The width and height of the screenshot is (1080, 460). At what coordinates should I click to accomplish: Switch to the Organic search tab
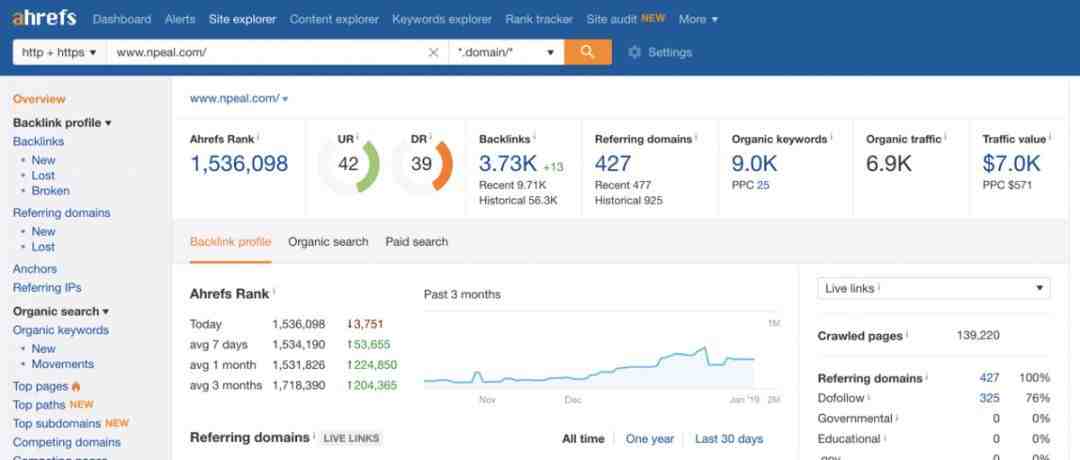click(x=328, y=242)
